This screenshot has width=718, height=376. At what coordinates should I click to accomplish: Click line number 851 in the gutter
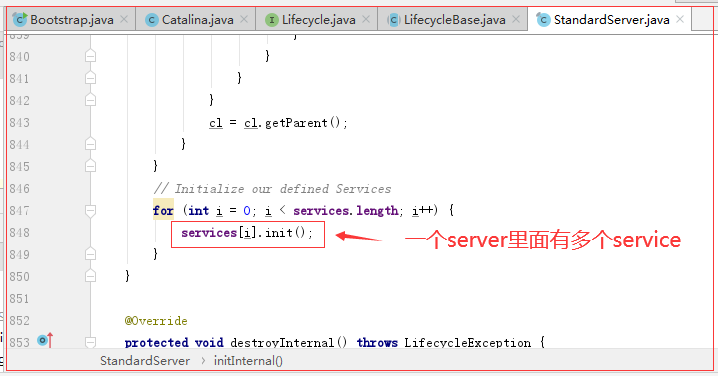click(19, 299)
